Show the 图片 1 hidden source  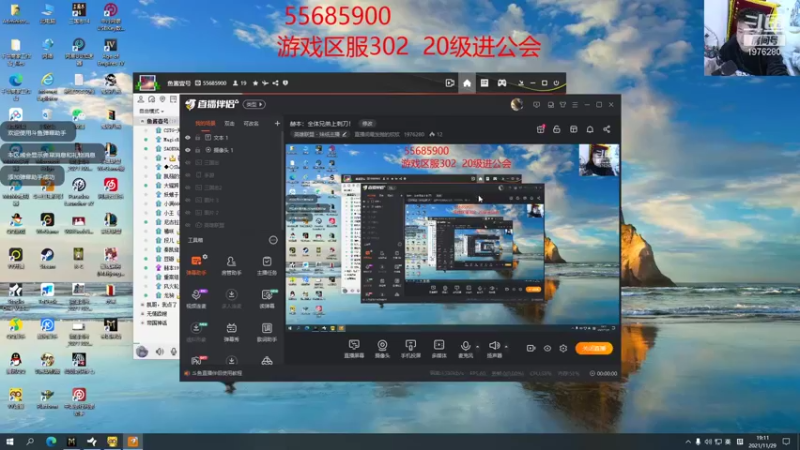pyautogui.click(x=188, y=200)
